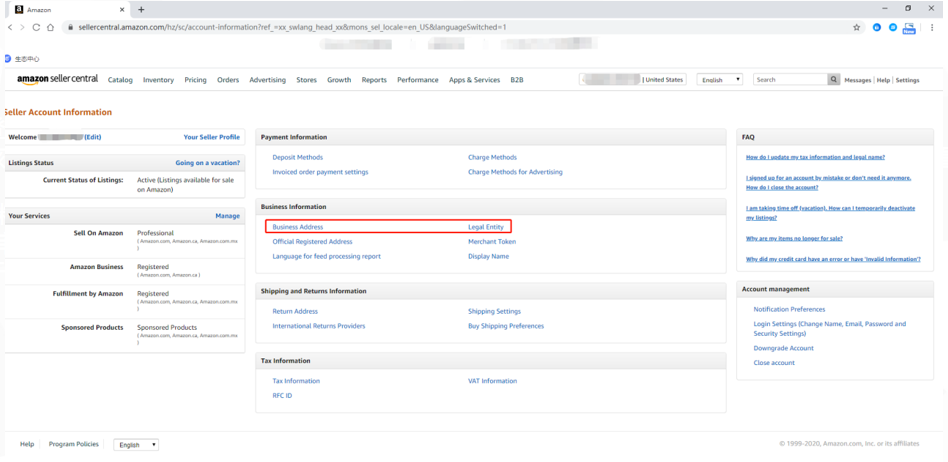Open the Catalog menu
The image size is (948, 462).
[x=120, y=80]
